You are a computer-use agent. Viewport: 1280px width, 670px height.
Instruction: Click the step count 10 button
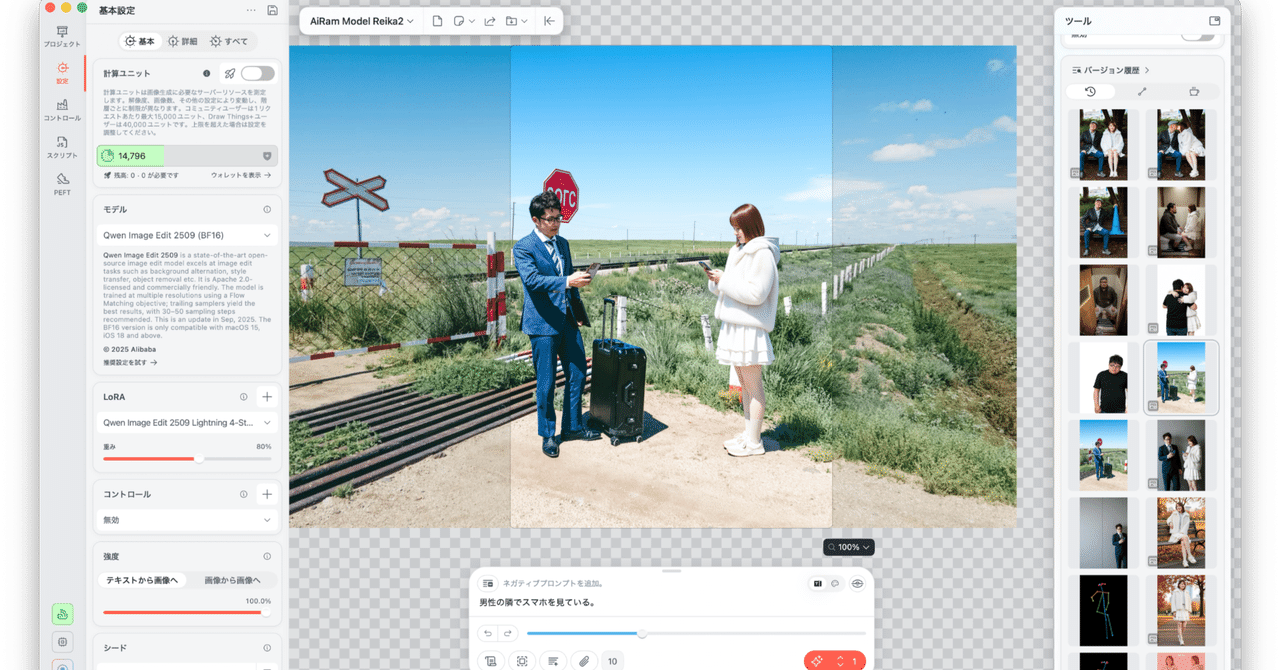(612, 661)
